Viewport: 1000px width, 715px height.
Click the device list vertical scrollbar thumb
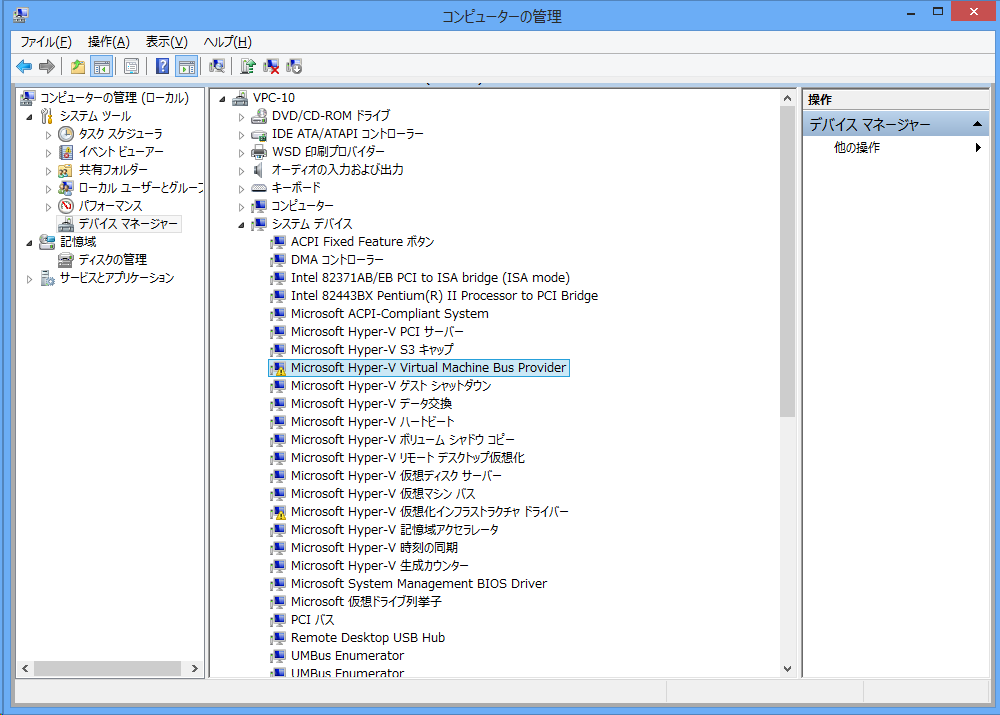point(788,262)
